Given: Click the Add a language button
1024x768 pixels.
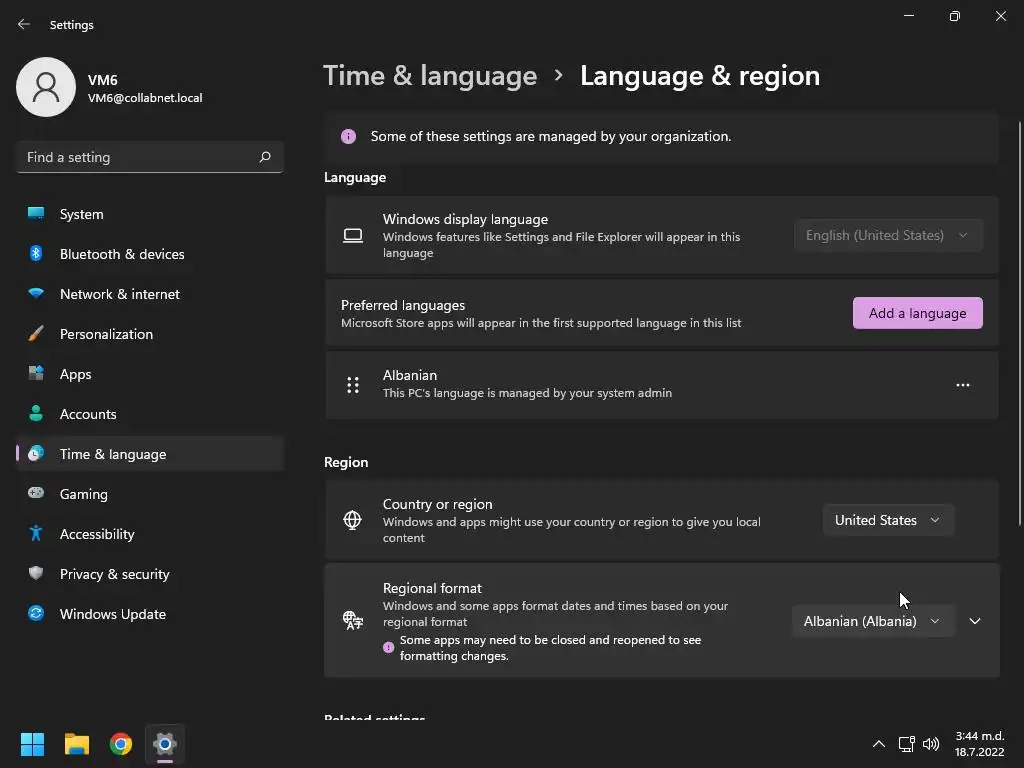Looking at the screenshot, I should [x=917, y=313].
